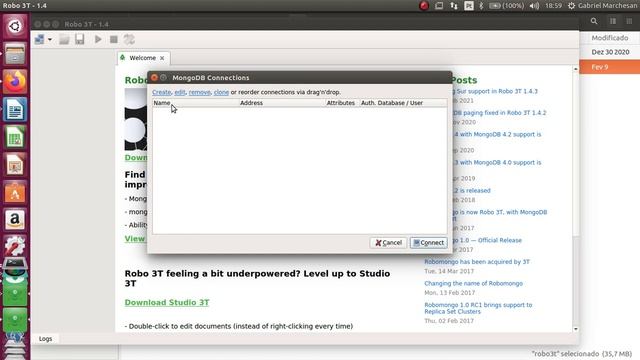Image resolution: width=640 pixels, height=360 pixels.
Task: Click the Cancel button
Action: pyautogui.click(x=389, y=243)
